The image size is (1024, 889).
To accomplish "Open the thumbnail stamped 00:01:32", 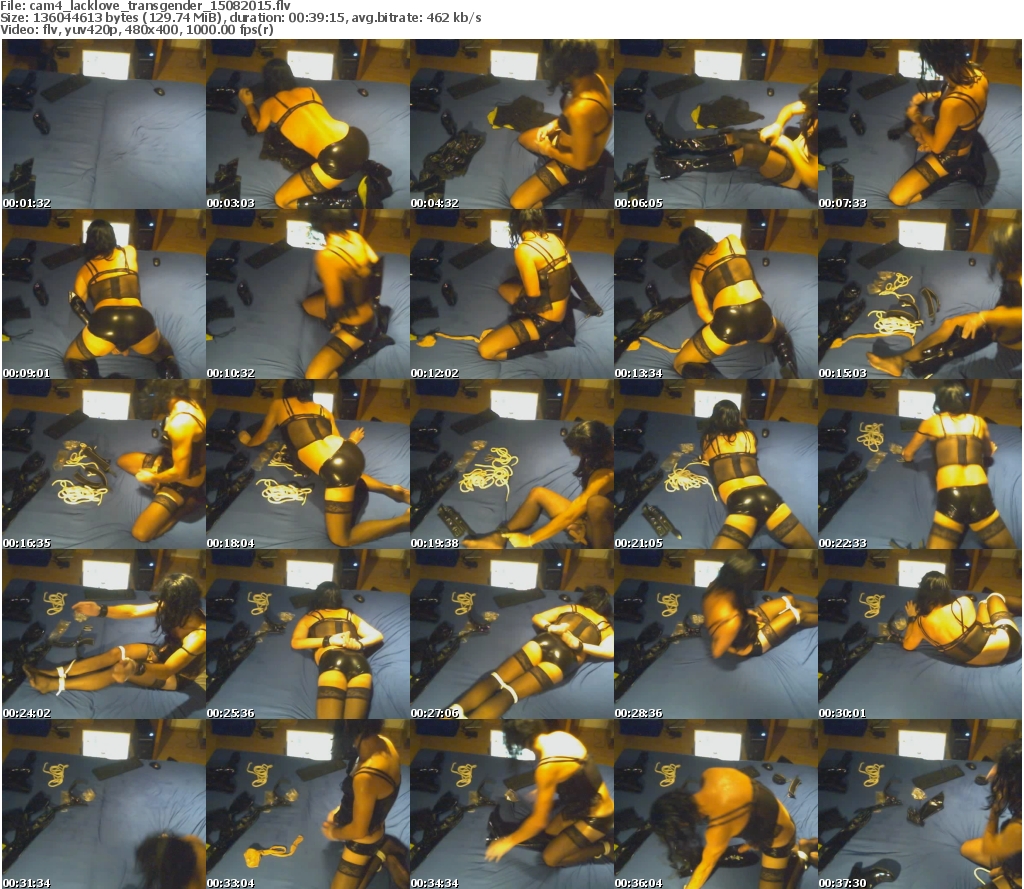I will tap(104, 124).
